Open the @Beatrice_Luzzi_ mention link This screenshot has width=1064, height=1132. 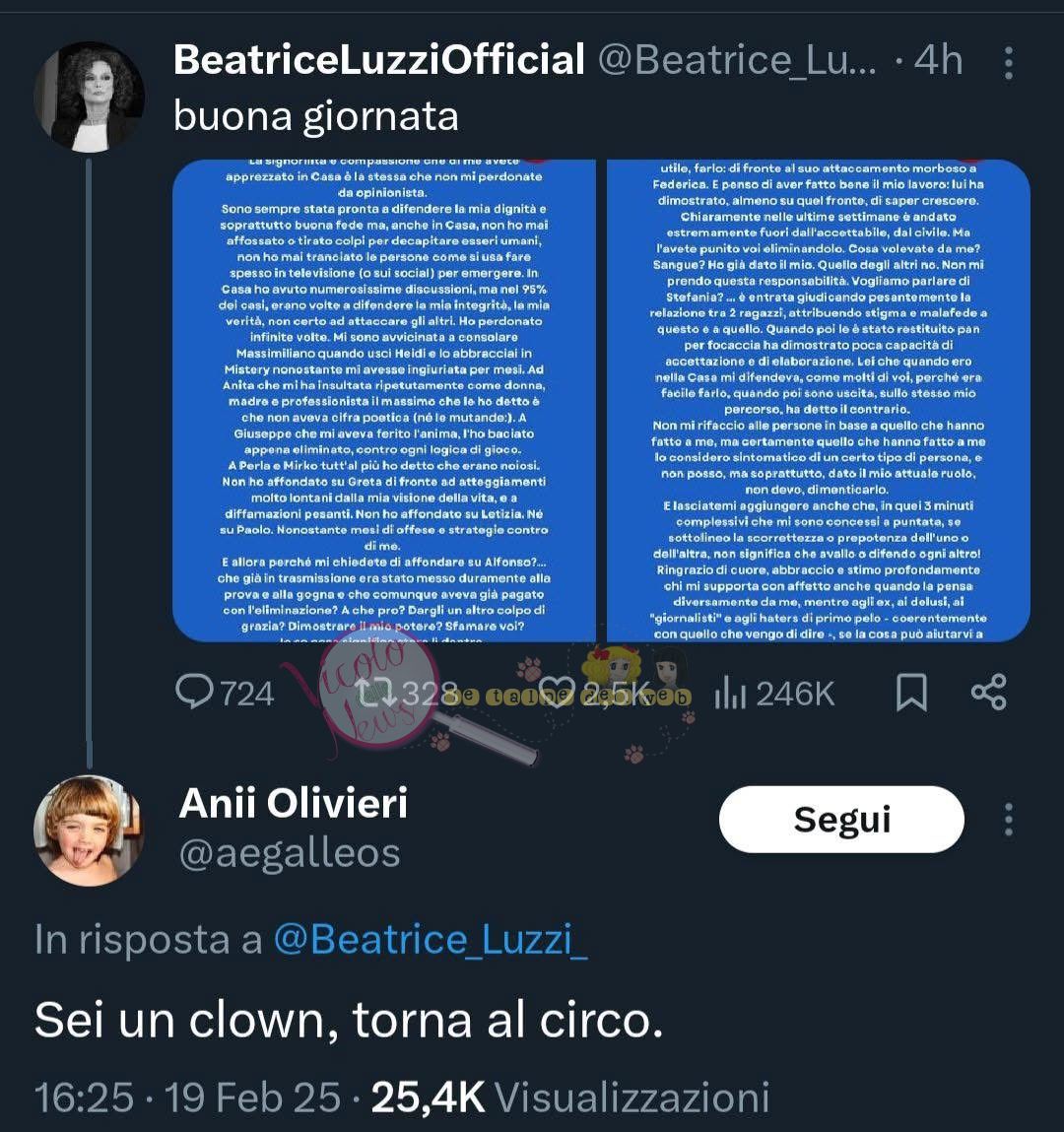[430, 939]
